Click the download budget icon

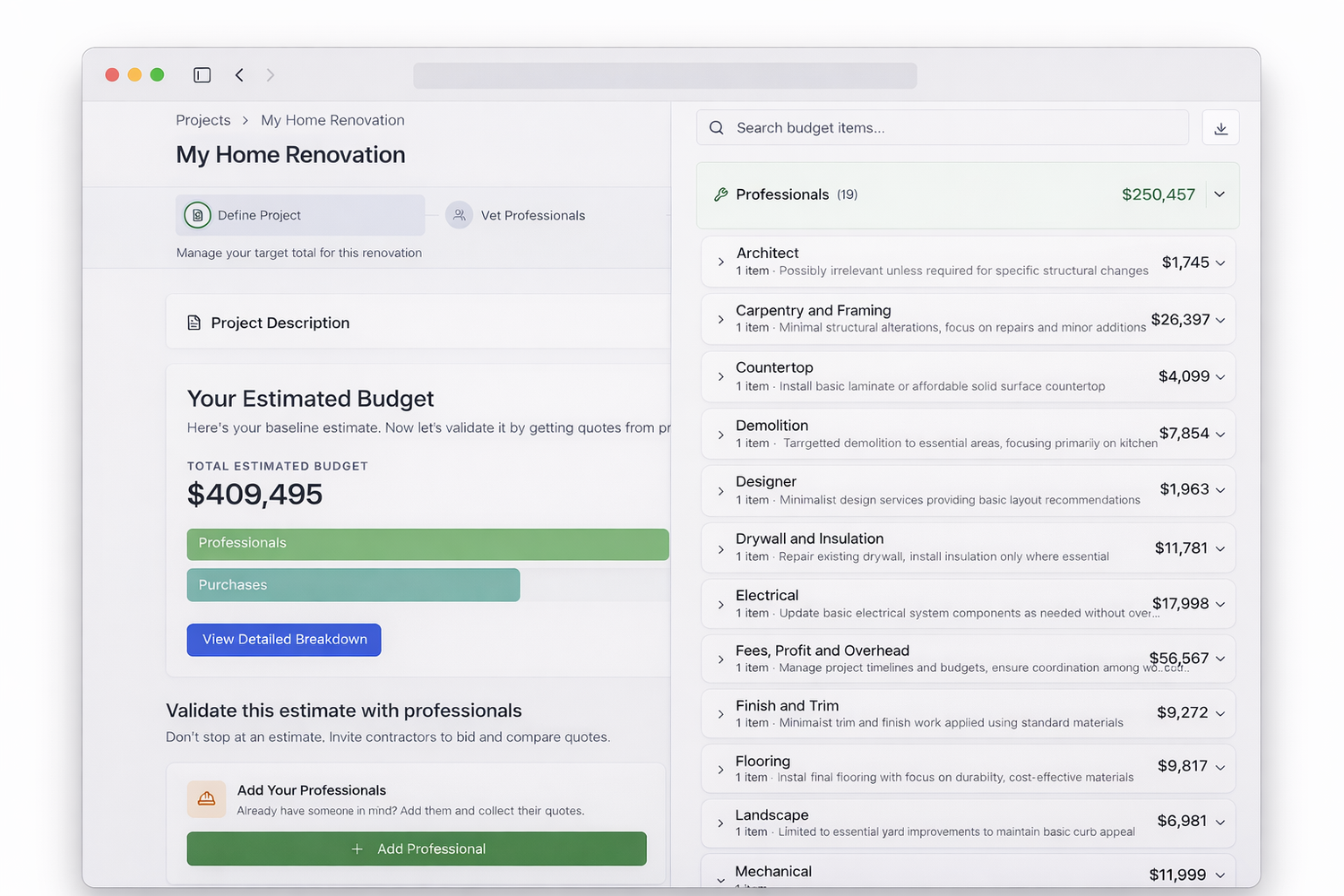point(1220,128)
